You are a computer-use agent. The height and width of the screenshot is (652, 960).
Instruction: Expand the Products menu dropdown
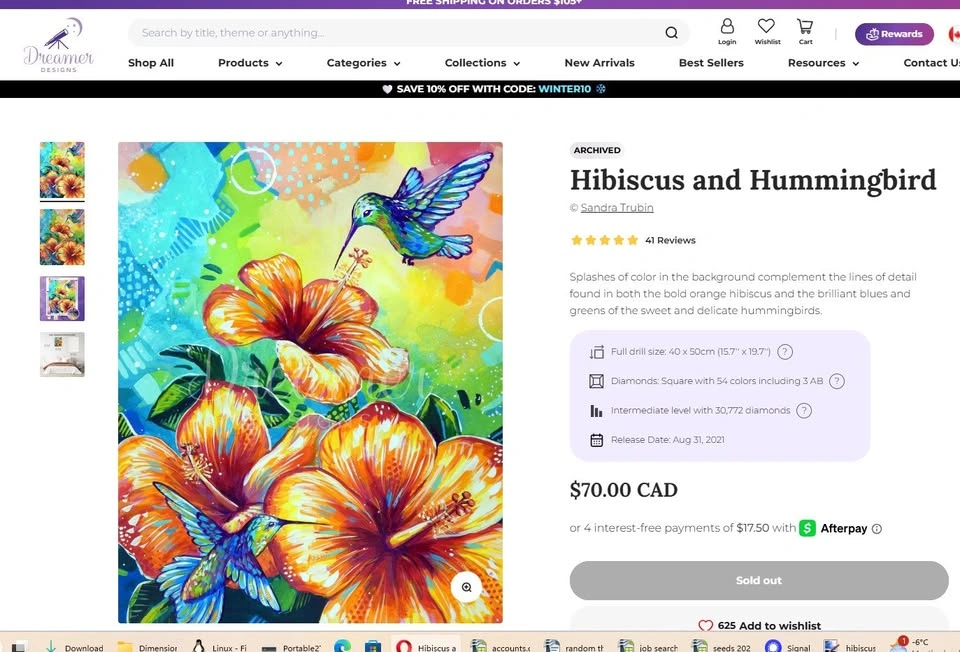(250, 63)
